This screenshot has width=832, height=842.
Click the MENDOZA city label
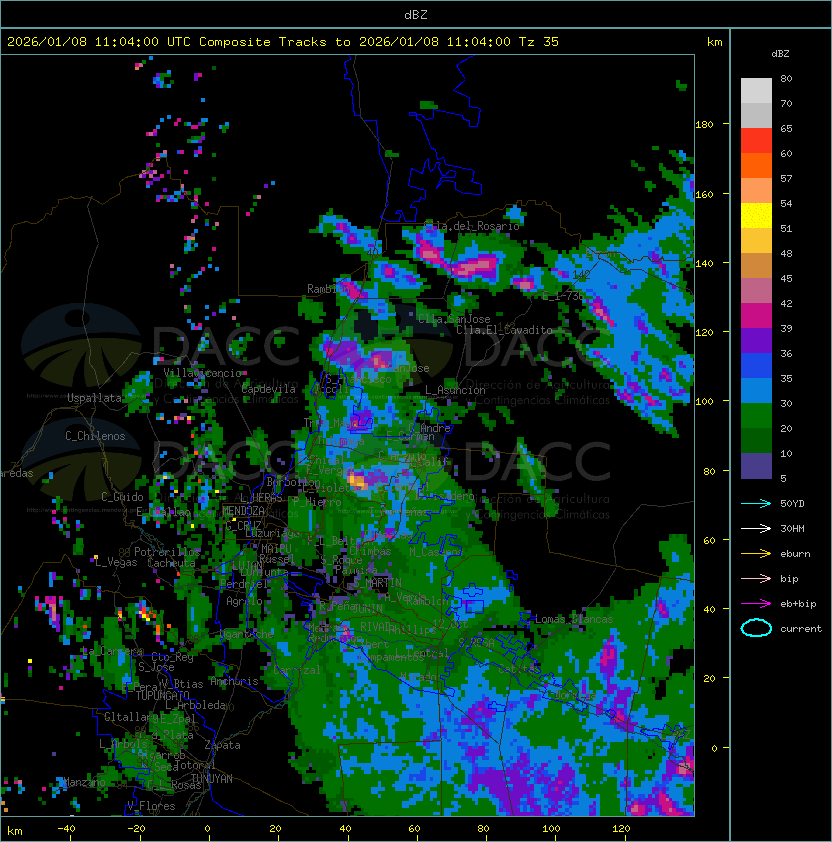point(243,511)
